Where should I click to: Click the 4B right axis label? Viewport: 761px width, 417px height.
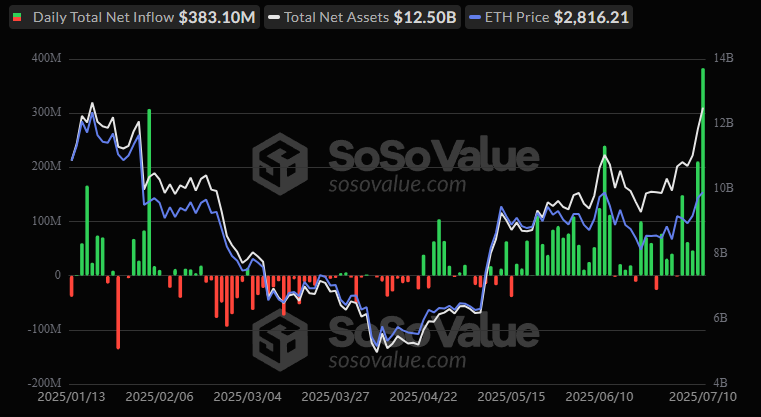(x=723, y=383)
